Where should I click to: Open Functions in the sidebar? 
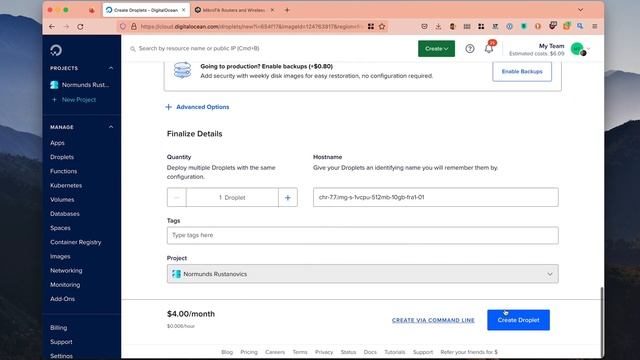coord(64,171)
